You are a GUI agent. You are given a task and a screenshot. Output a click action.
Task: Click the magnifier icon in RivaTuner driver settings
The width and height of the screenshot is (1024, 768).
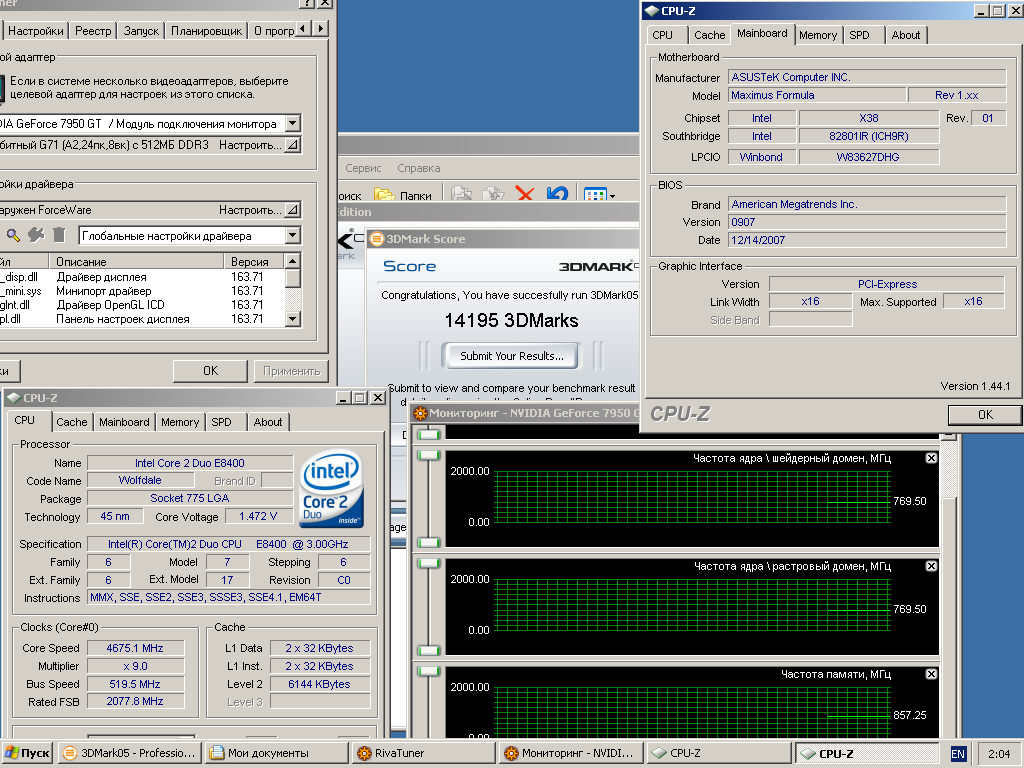[13, 235]
